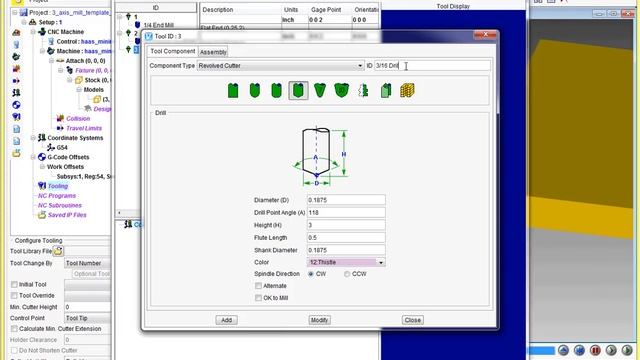This screenshot has height=360, width=640.
Task: Click the Collision icon in the sidebar strip
Action: tap(16, 69)
